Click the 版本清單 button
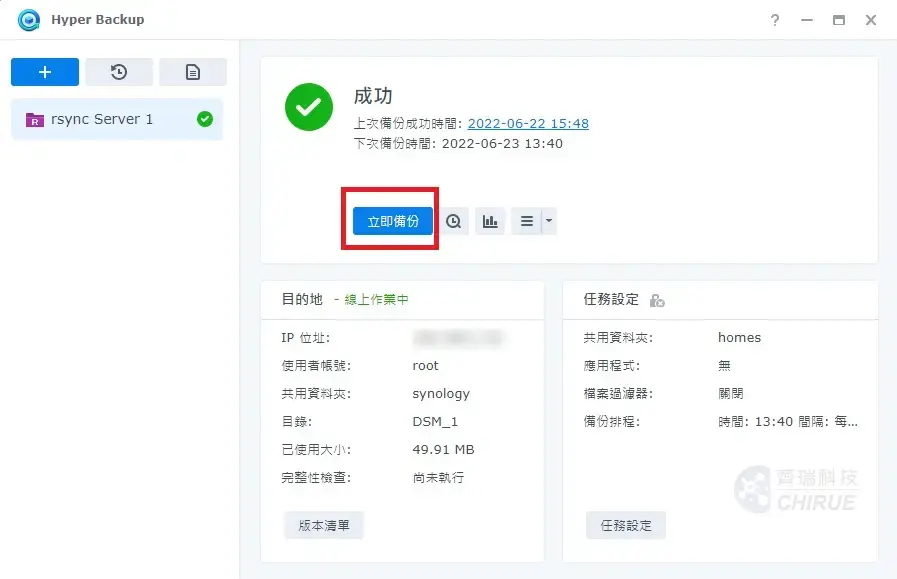Viewport: 897px width, 579px height. (324, 525)
